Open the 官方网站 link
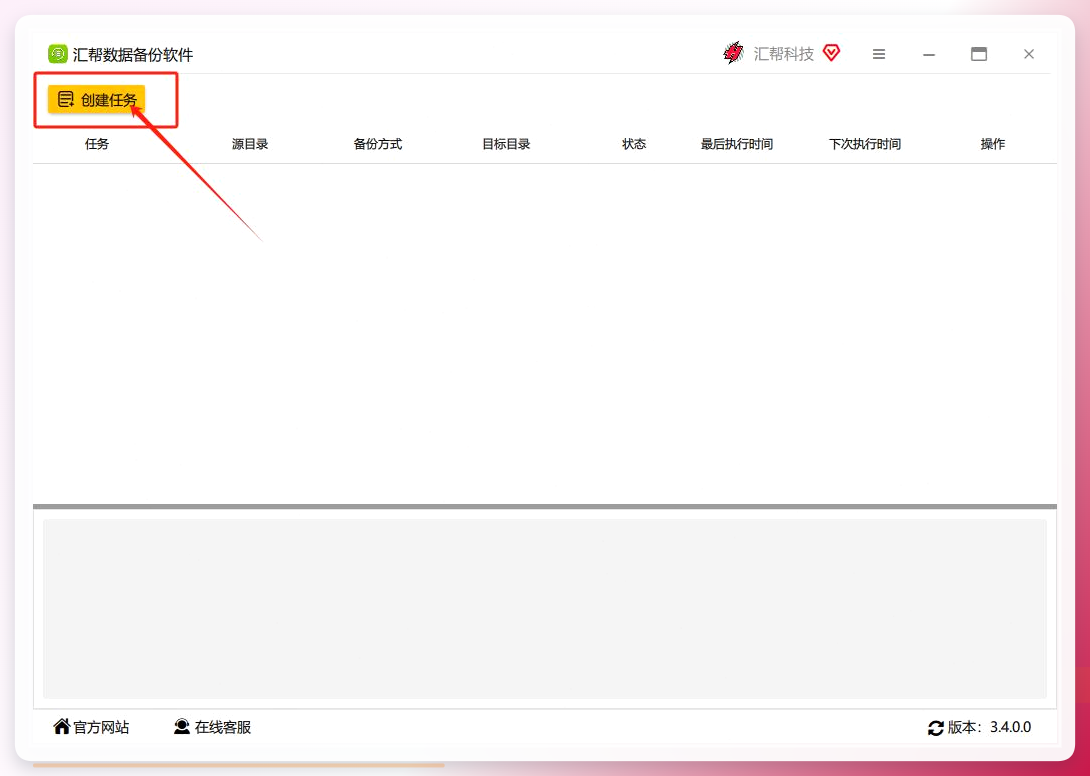 click(91, 727)
